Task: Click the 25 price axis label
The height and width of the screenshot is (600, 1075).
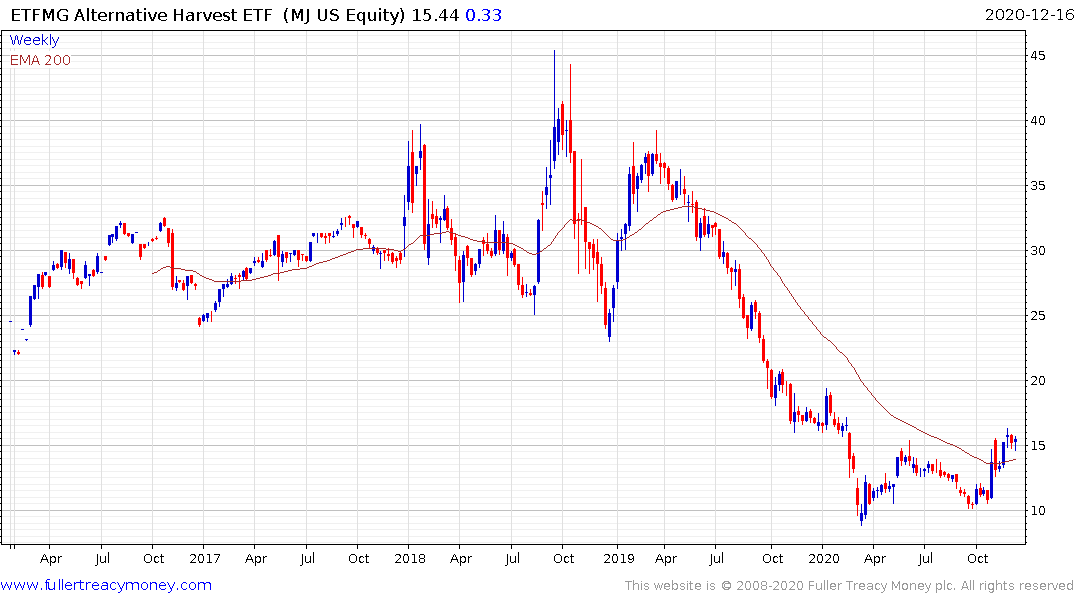Action: 1037,315
